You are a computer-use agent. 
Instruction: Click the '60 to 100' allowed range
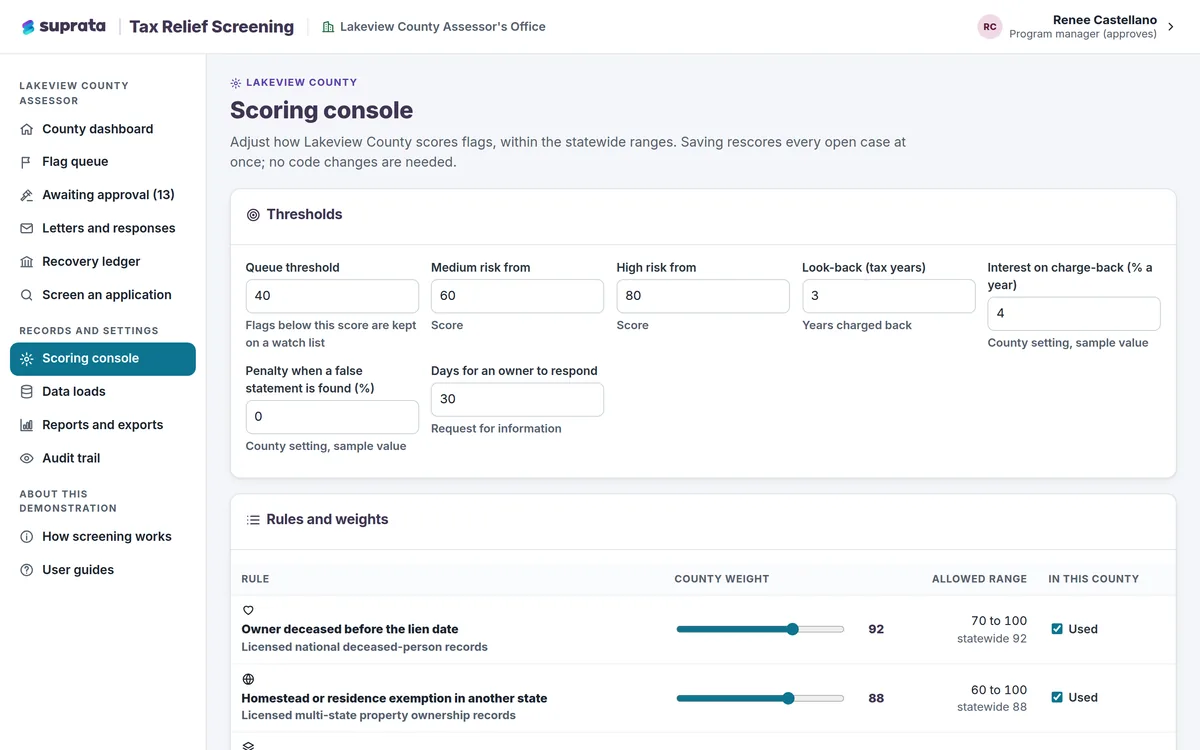999,690
